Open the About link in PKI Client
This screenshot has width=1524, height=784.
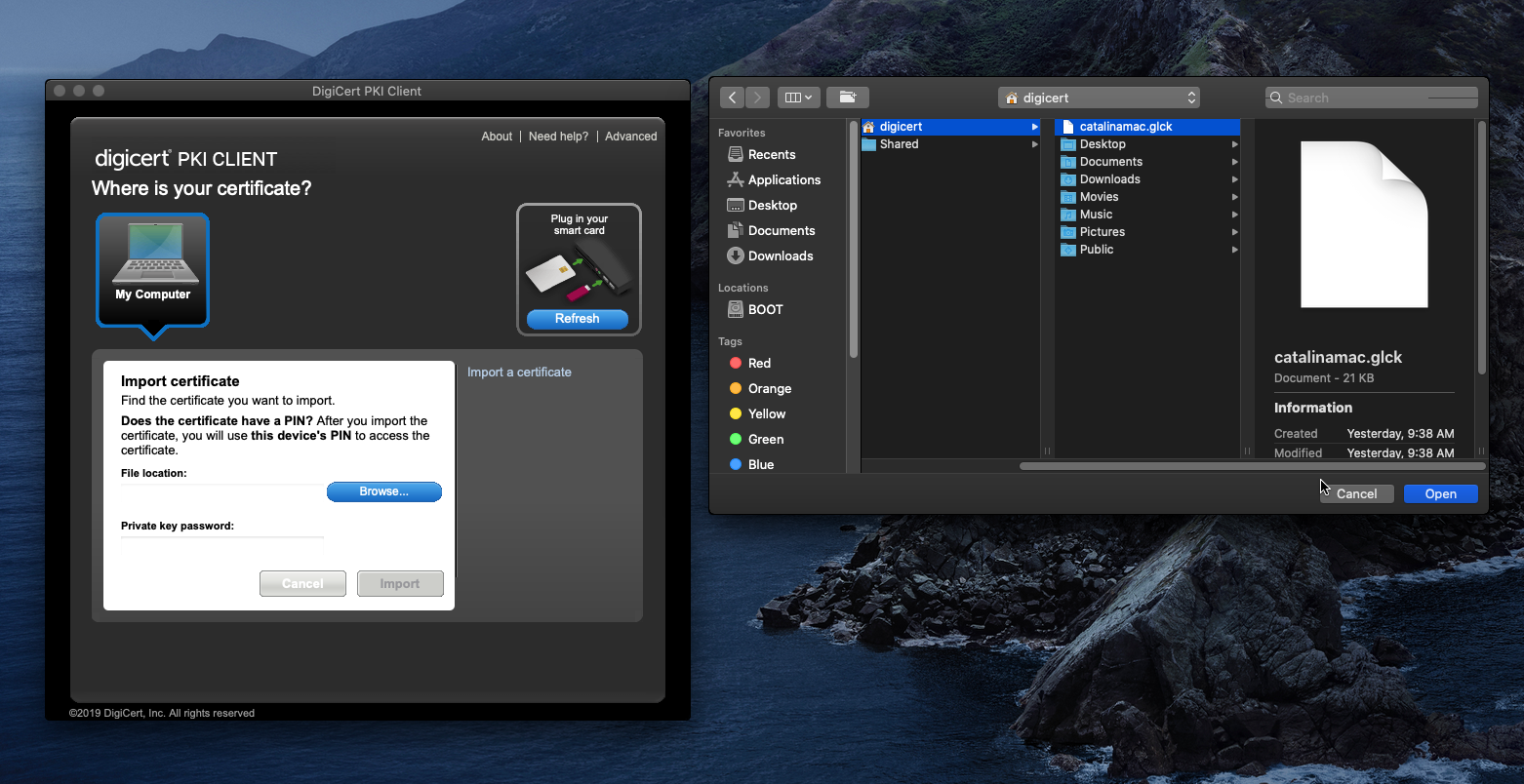pyautogui.click(x=497, y=137)
